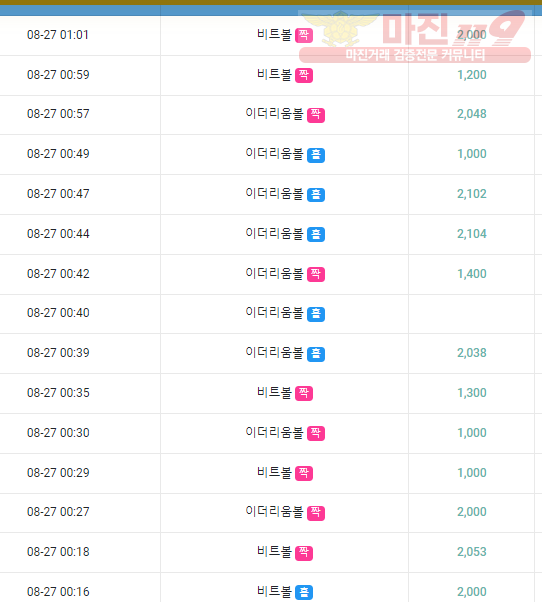Click the pink 짝 badge in 00:59 row
The height and width of the screenshot is (602, 542).
point(304,76)
